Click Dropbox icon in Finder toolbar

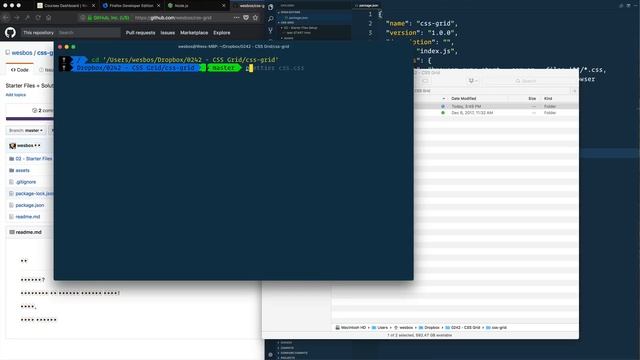[x=473, y=81]
